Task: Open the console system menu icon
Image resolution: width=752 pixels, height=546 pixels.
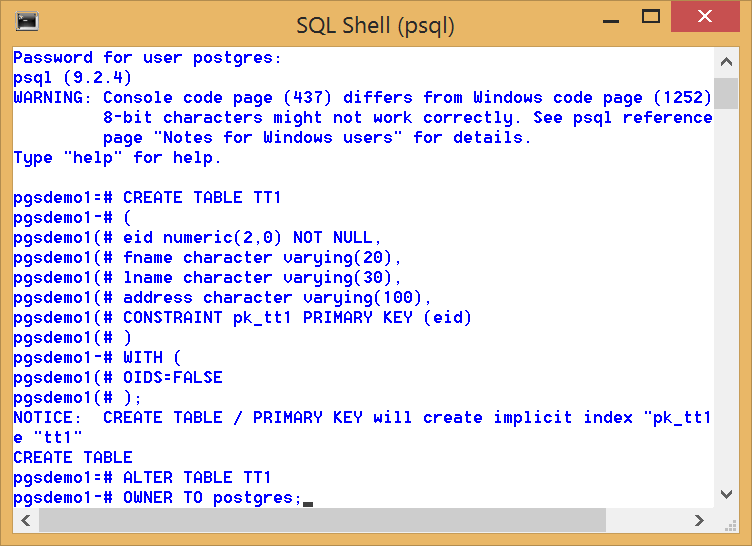Action: point(27,21)
